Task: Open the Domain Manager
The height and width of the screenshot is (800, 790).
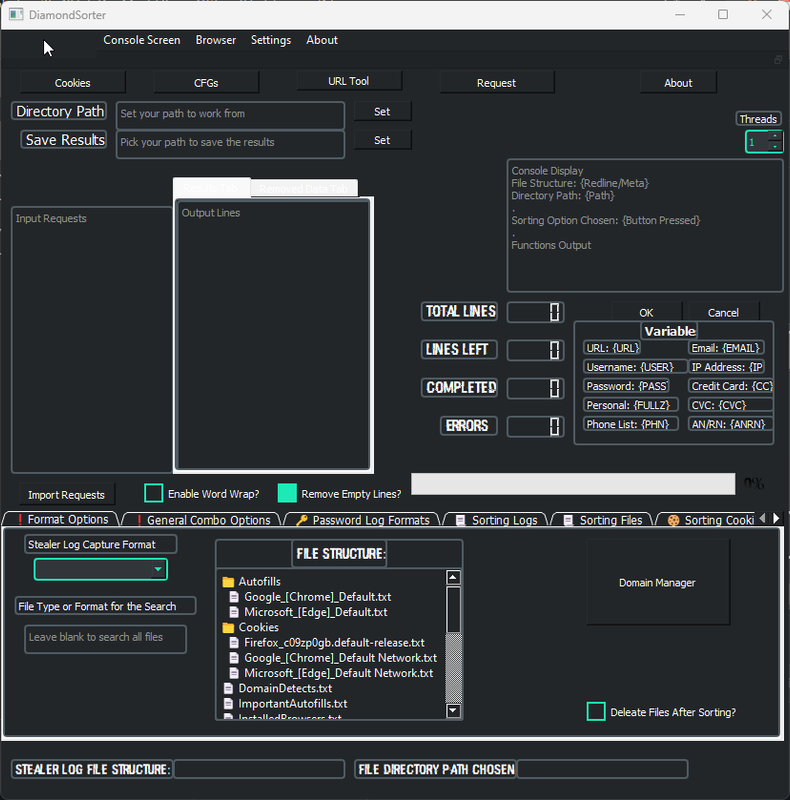Action: click(x=658, y=583)
